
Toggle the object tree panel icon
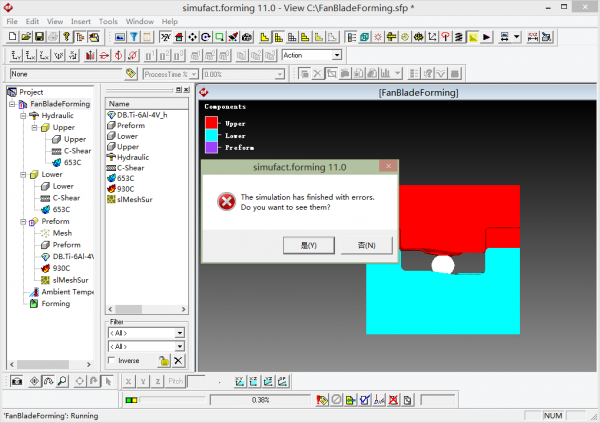tap(80, 37)
